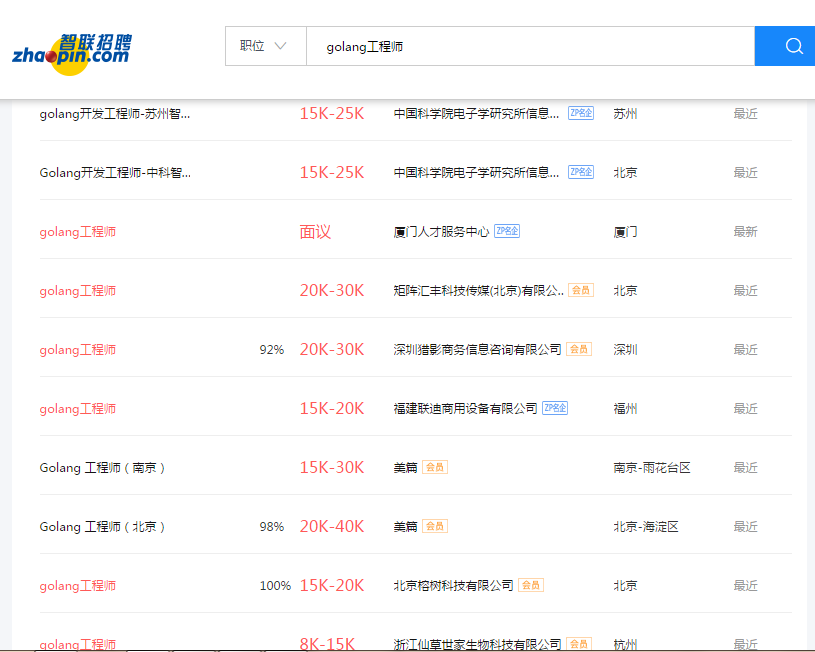Open golang工程师 job at 矩阵汇丰科技传媒
Screen dimensions: 815x652
click(x=77, y=291)
